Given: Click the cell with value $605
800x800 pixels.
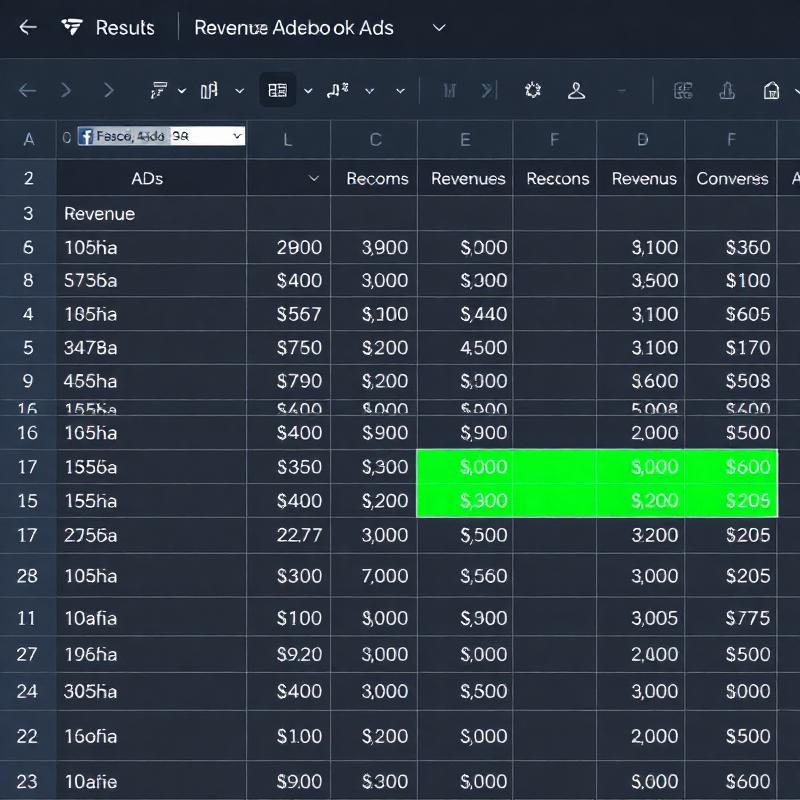Looking at the screenshot, I should click(x=731, y=314).
